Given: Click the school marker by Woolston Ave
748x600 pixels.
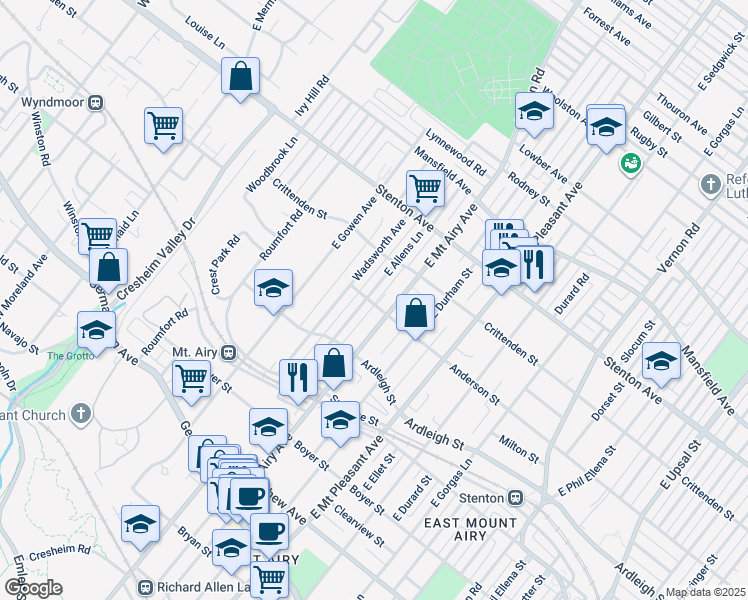Looking at the screenshot, I should (x=534, y=111).
